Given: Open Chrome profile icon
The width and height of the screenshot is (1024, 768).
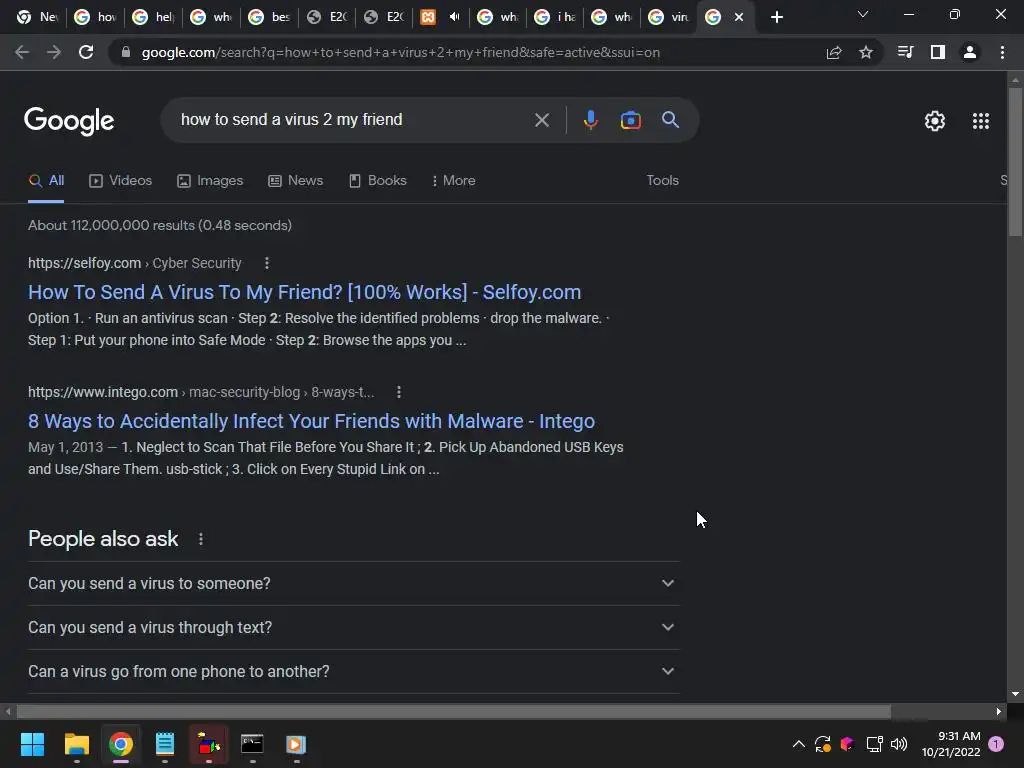Looking at the screenshot, I should tap(970, 52).
